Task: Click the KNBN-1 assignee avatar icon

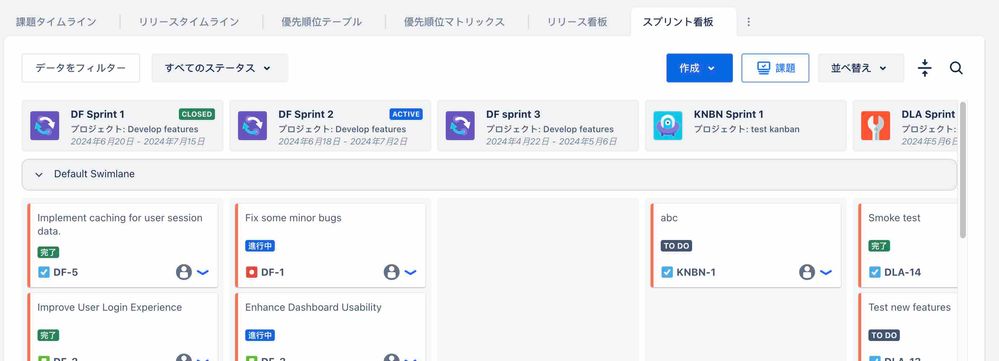Action: [x=807, y=273]
